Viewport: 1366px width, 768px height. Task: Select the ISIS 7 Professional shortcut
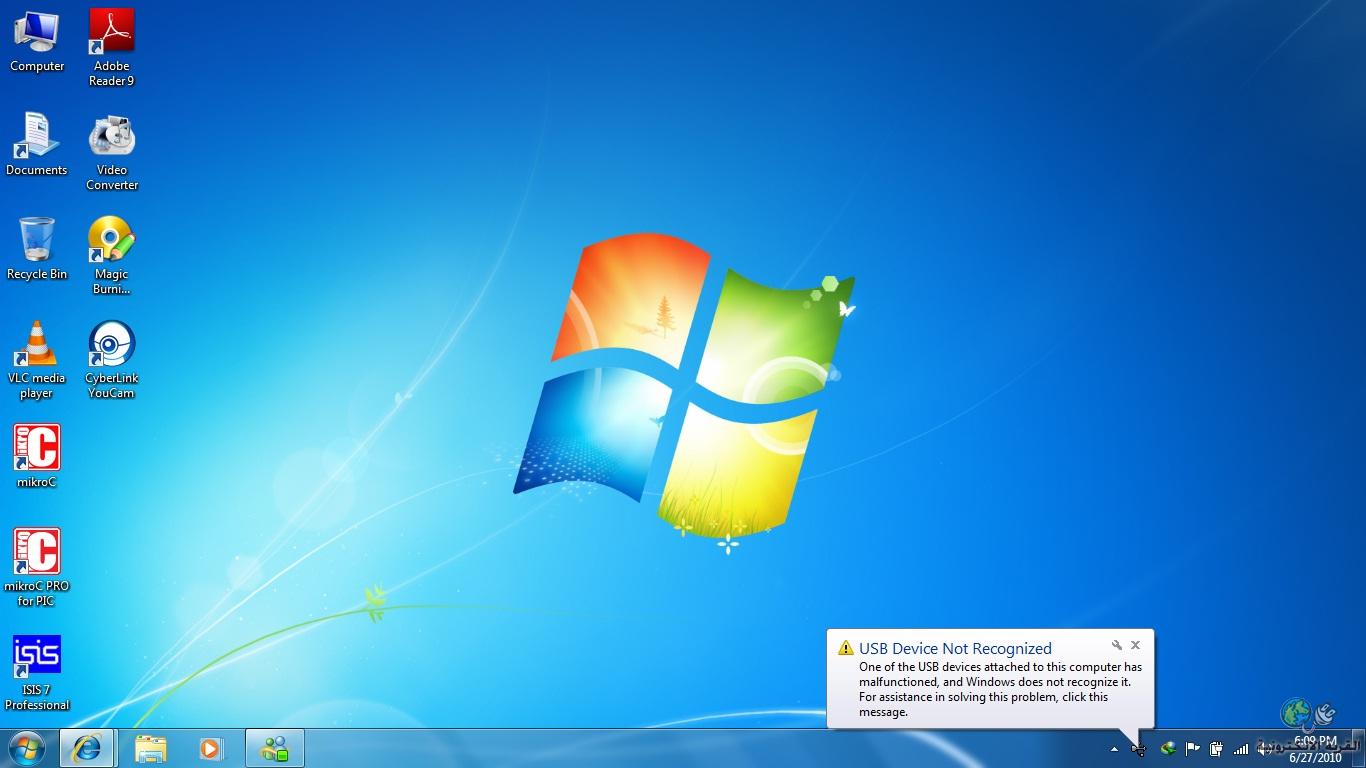coord(37,672)
